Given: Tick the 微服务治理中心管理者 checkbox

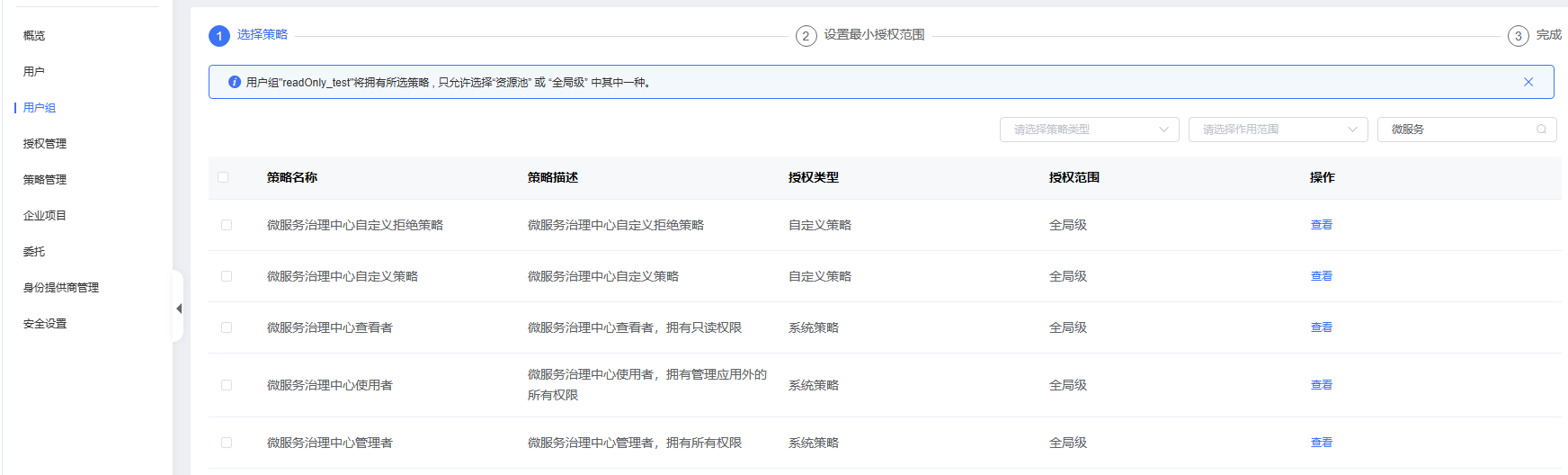Looking at the screenshot, I should click(x=227, y=443).
